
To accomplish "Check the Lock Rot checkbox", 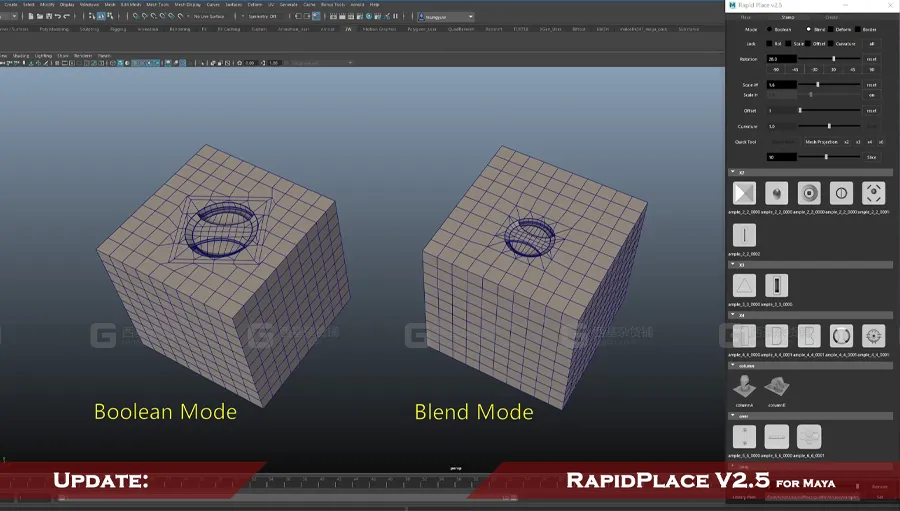I will coord(769,44).
